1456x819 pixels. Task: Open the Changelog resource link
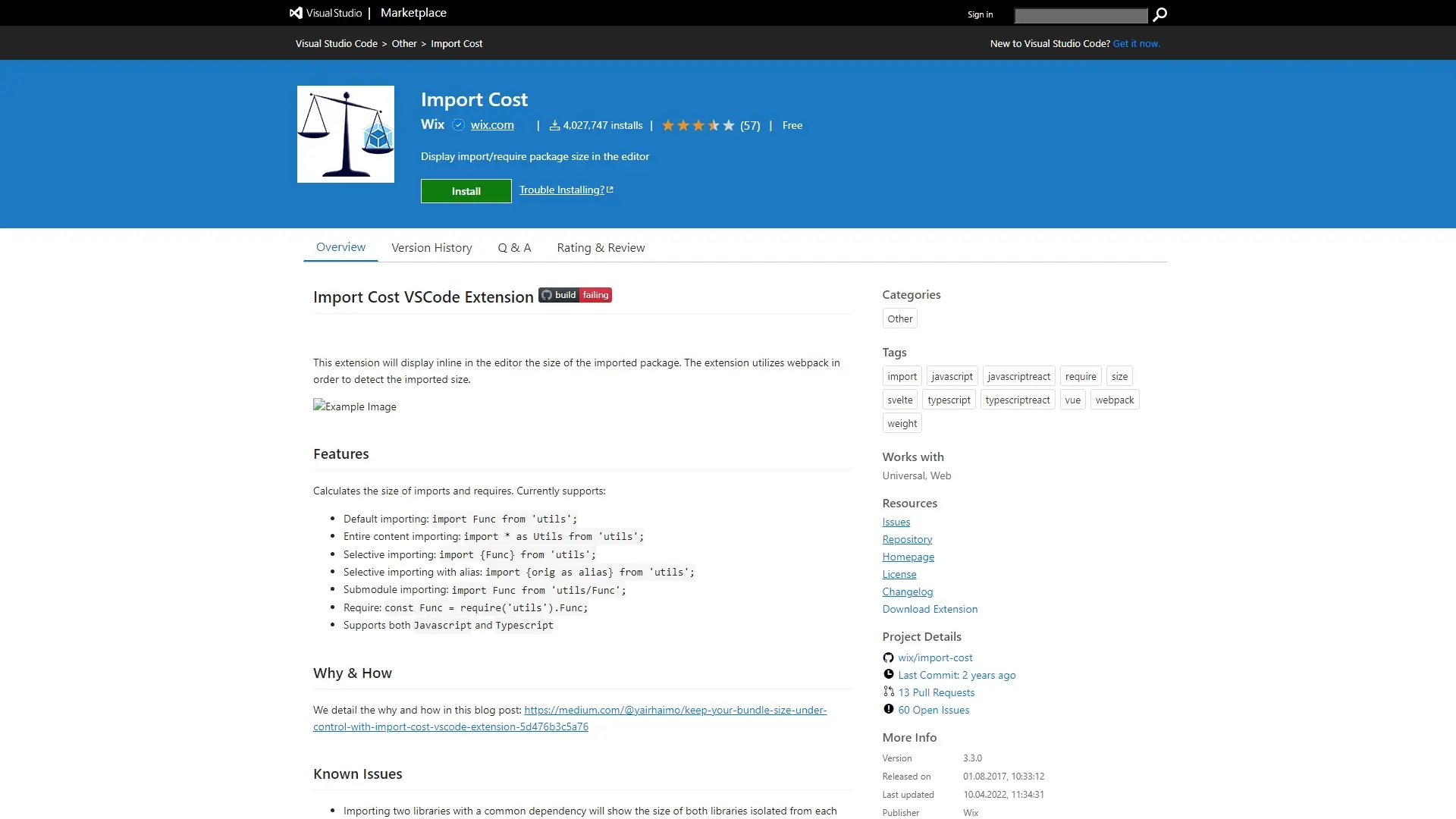(x=908, y=591)
